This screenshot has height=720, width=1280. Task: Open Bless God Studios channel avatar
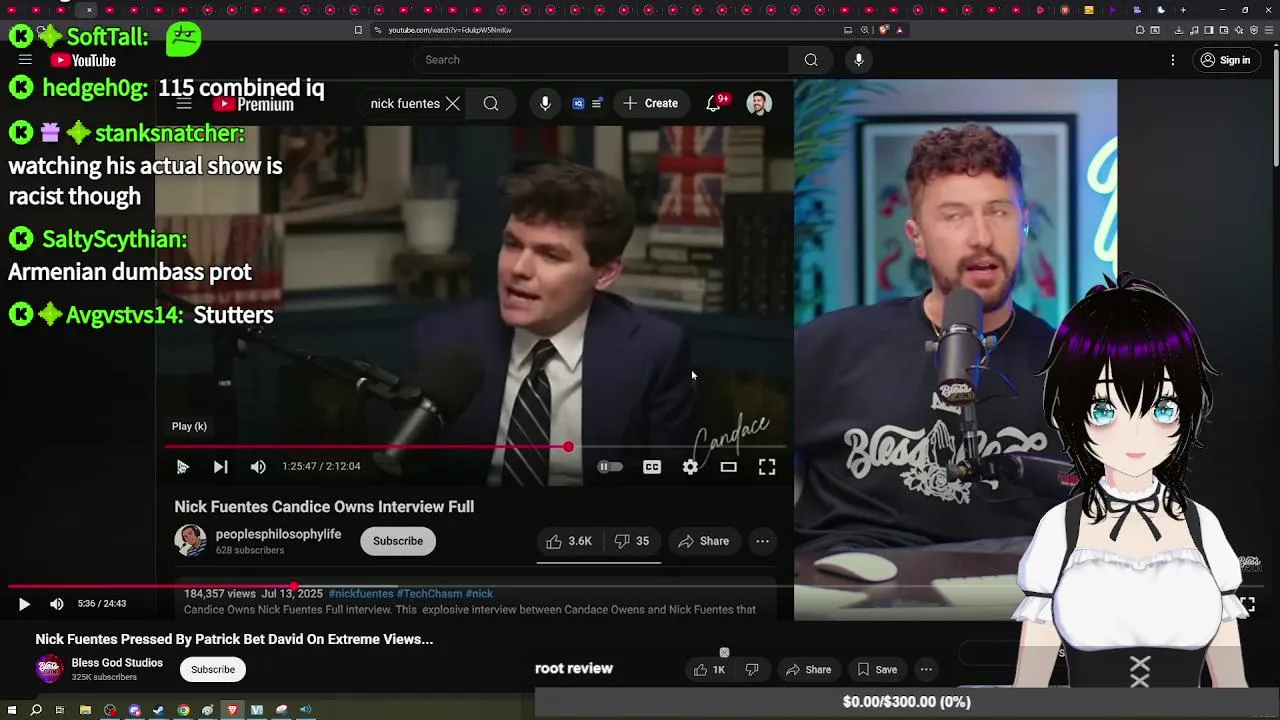(49, 669)
